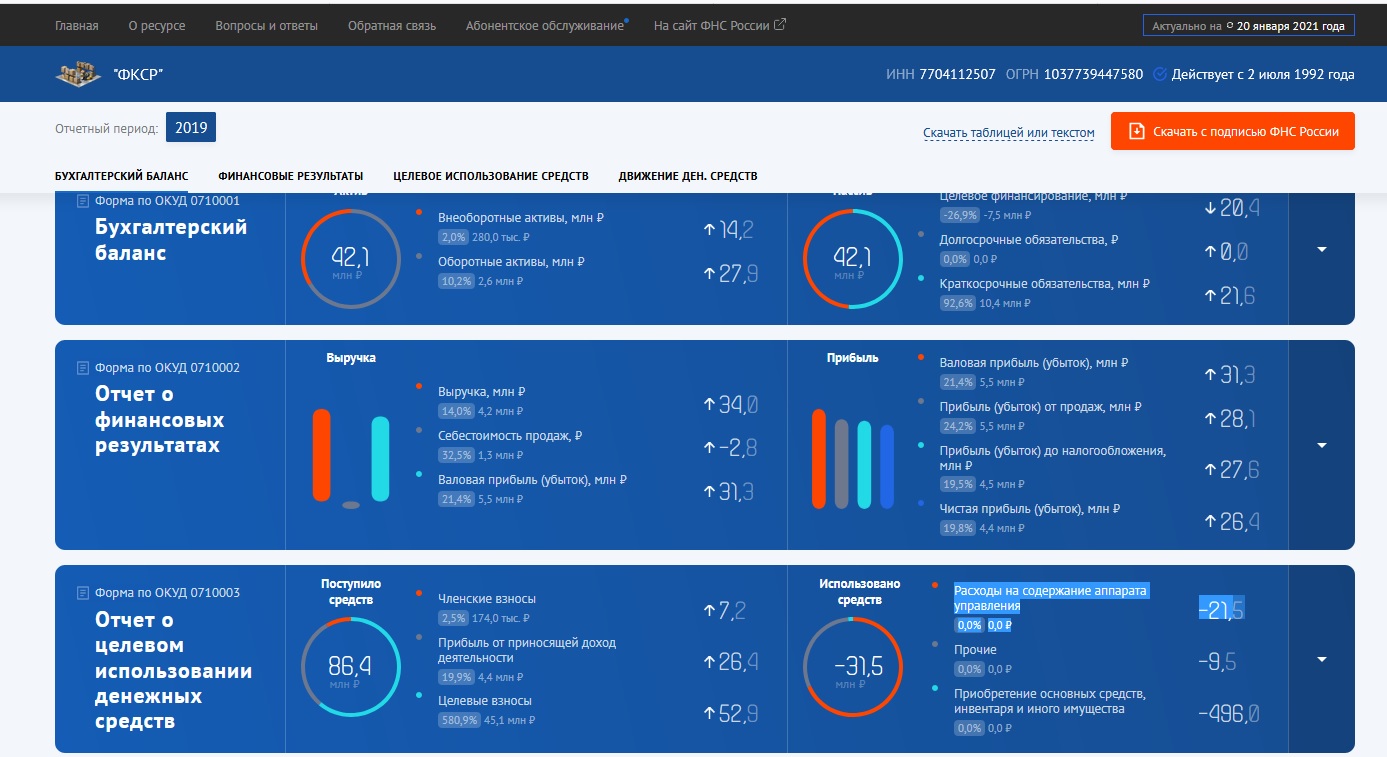Click the document icon beside Форма ОКУД 0710003
Viewport: 1387px width, 757px height.
pyautogui.click(x=83, y=593)
